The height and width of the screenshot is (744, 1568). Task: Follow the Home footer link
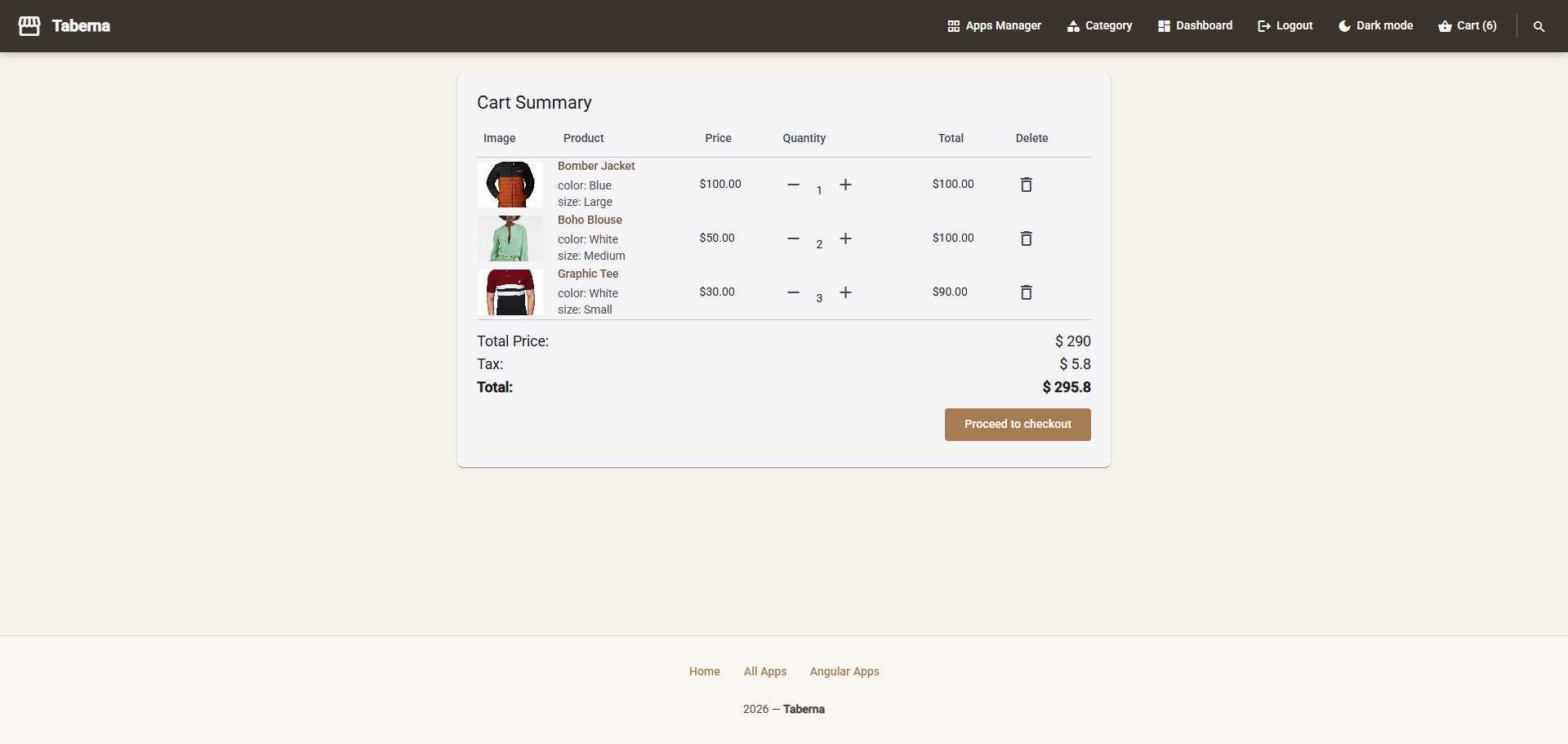coord(705,671)
